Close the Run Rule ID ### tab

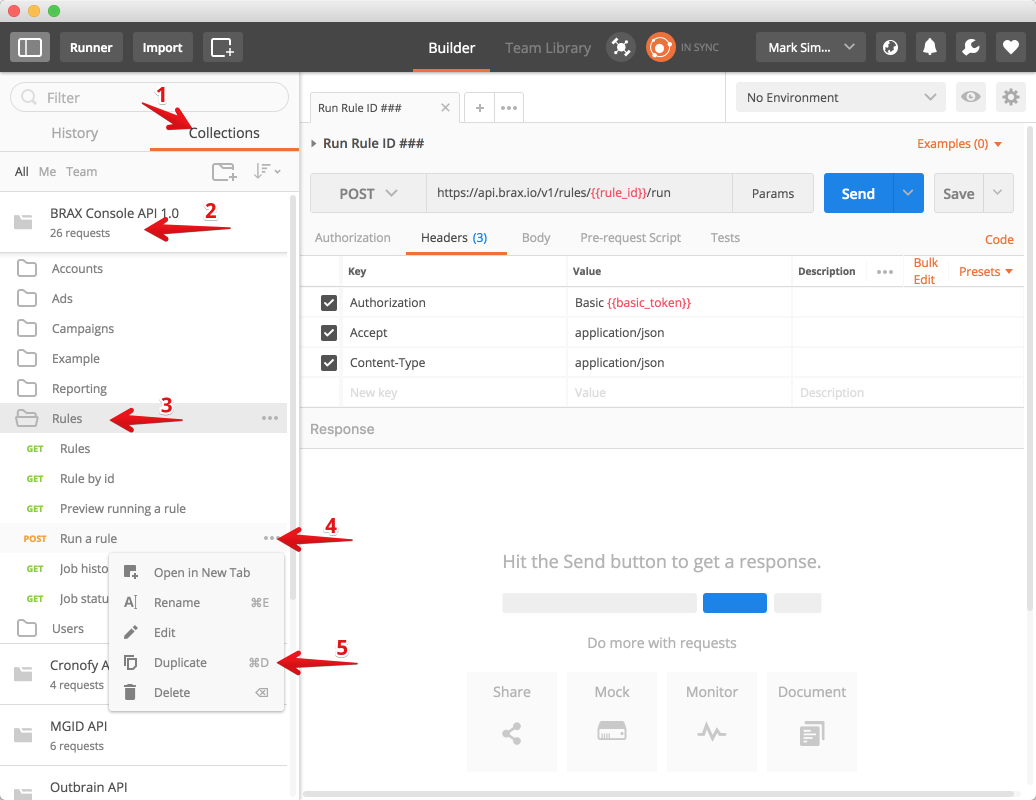[x=445, y=108]
